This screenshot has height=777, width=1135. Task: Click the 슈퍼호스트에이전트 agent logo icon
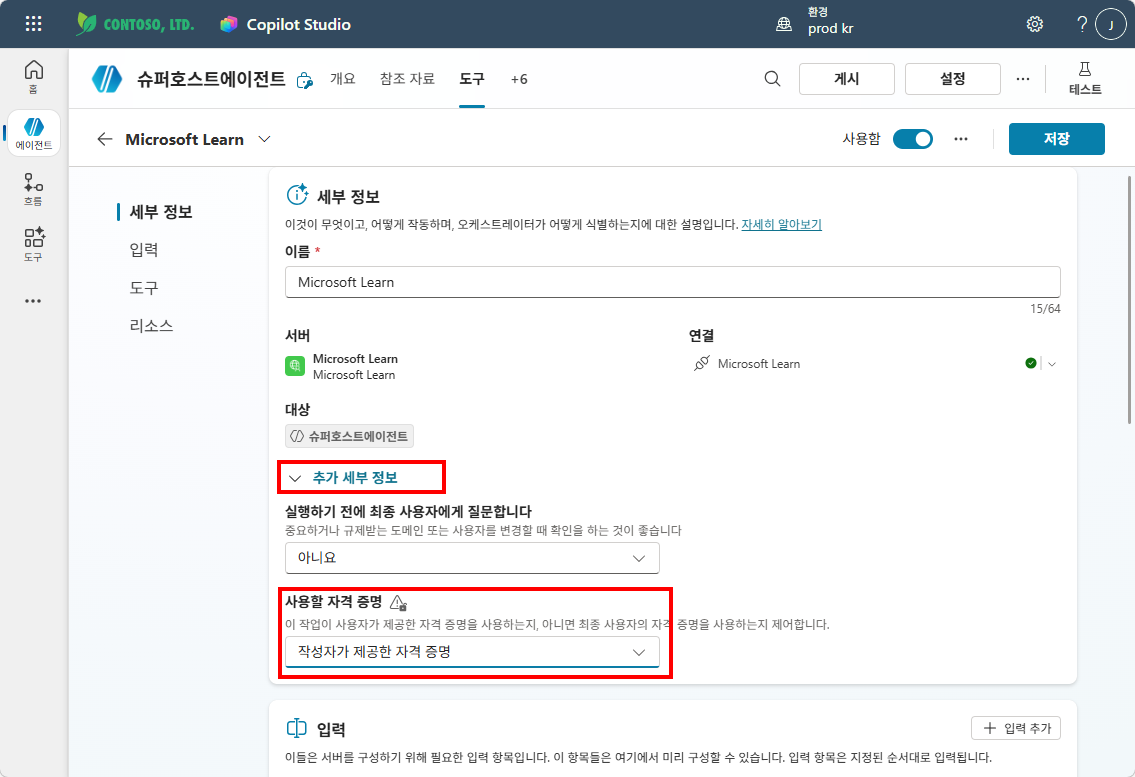tap(107, 79)
